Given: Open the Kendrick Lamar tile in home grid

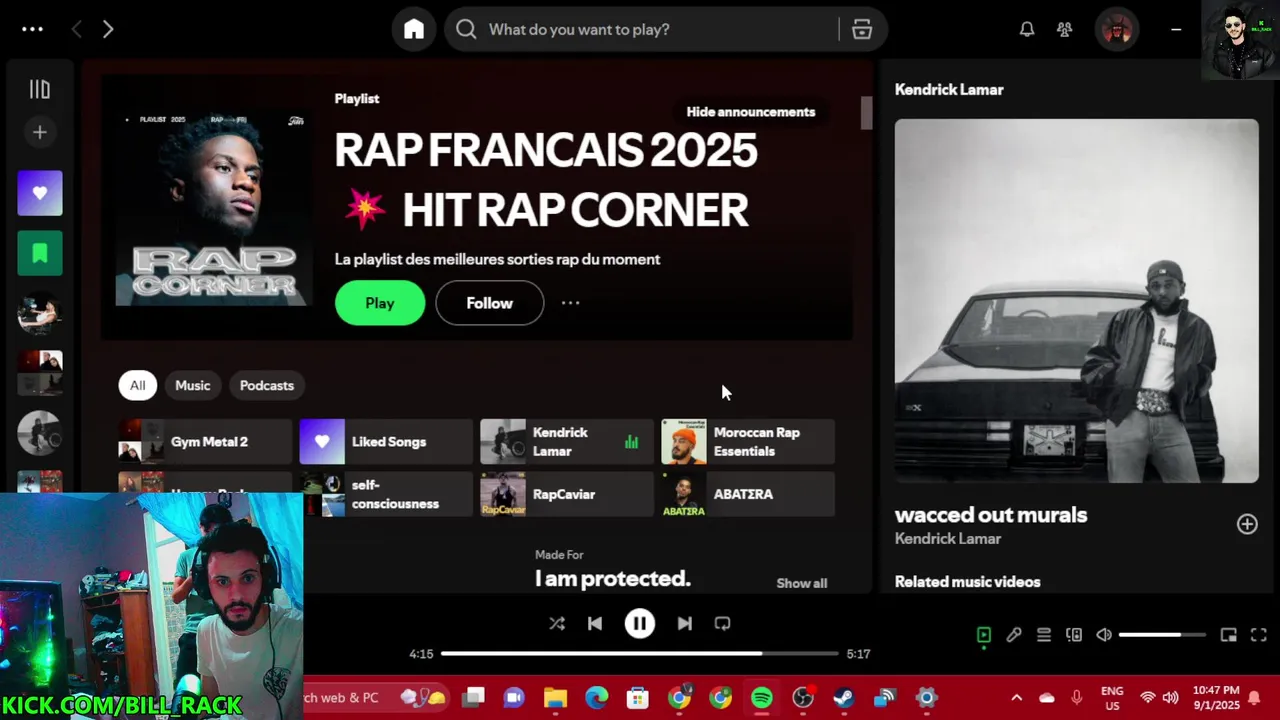Looking at the screenshot, I should pyautogui.click(x=567, y=442).
